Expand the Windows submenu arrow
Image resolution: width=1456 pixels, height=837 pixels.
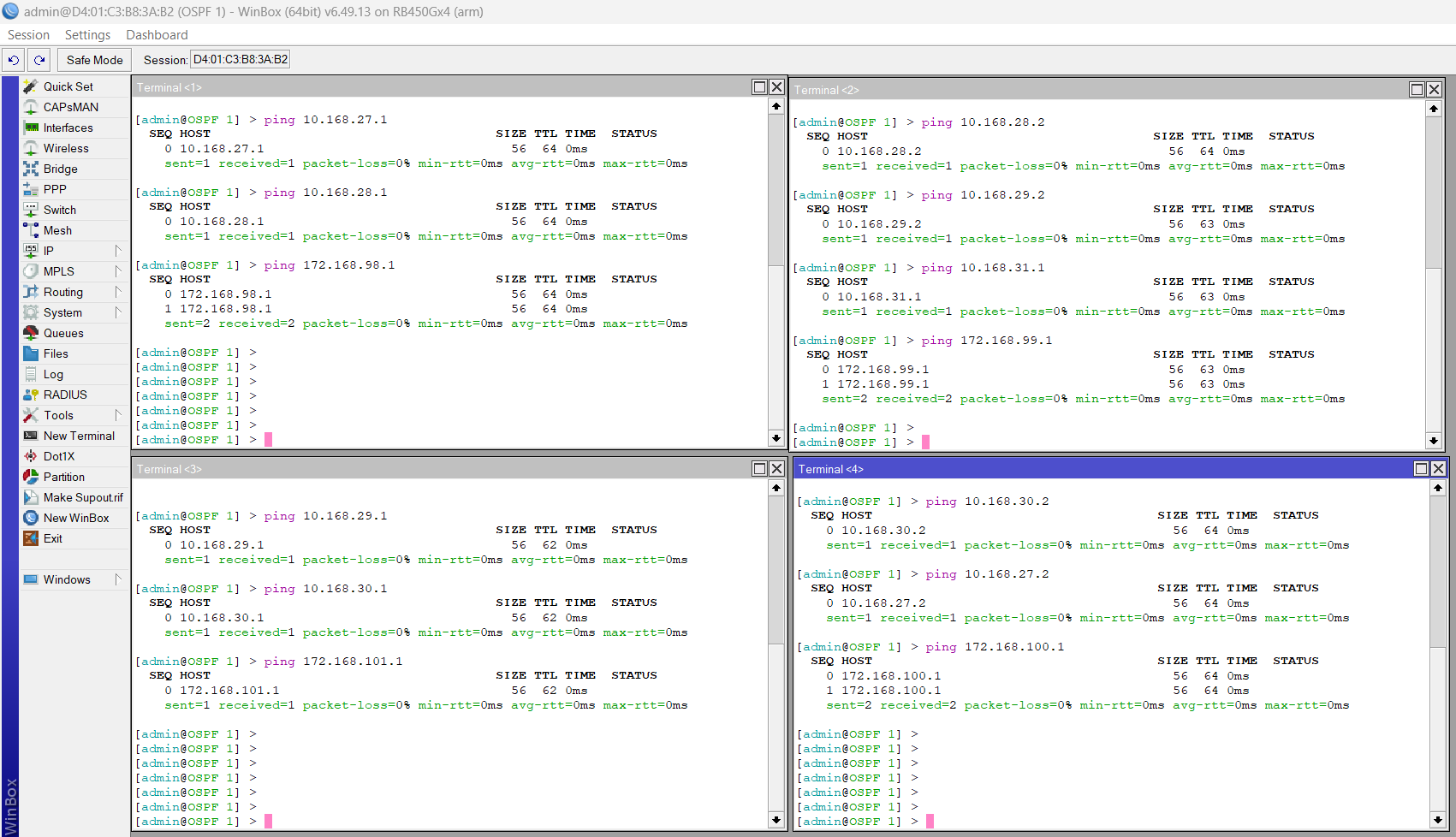[118, 579]
